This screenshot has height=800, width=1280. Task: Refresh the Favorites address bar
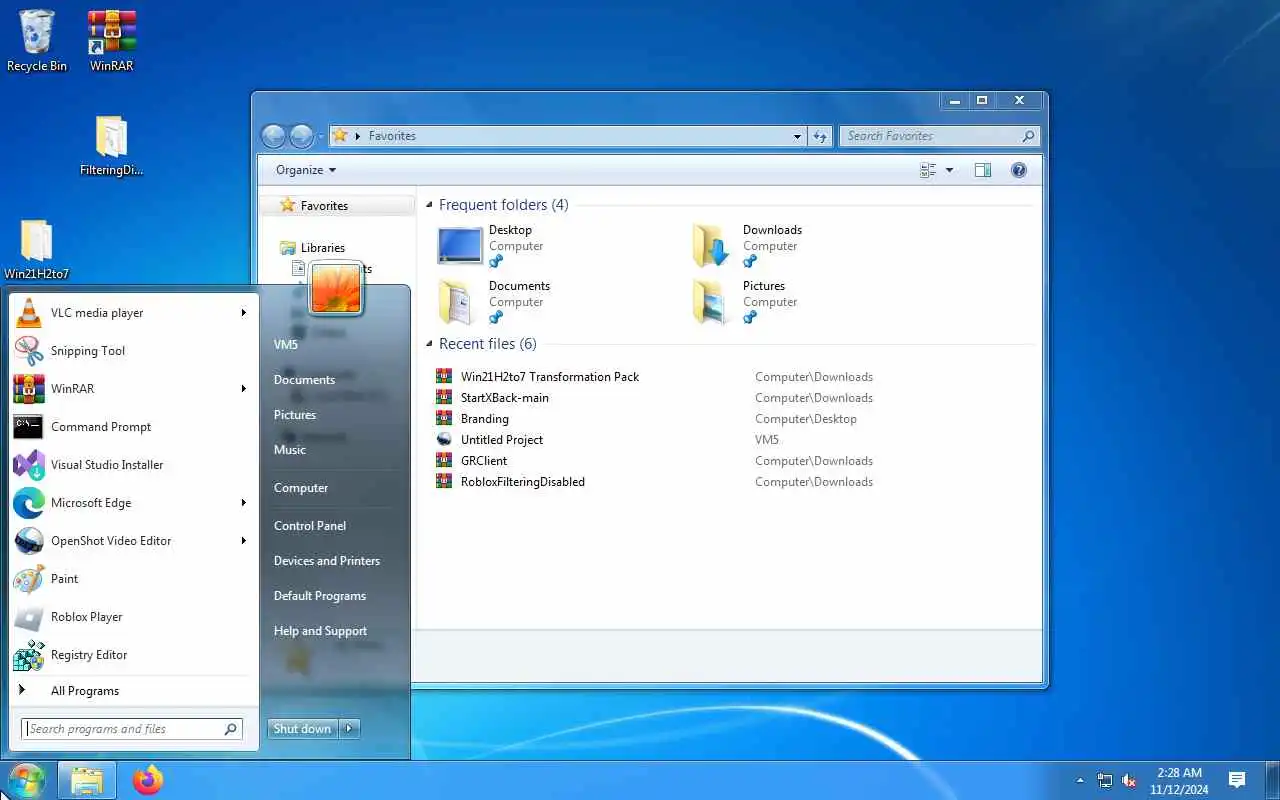[820, 136]
